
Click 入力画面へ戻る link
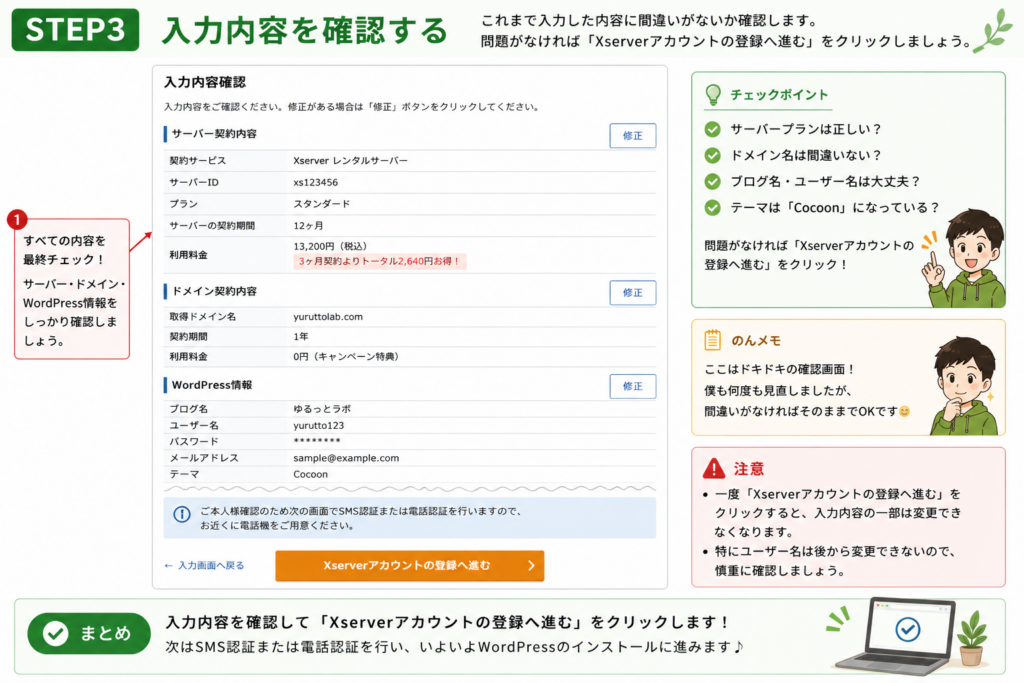click(204, 565)
